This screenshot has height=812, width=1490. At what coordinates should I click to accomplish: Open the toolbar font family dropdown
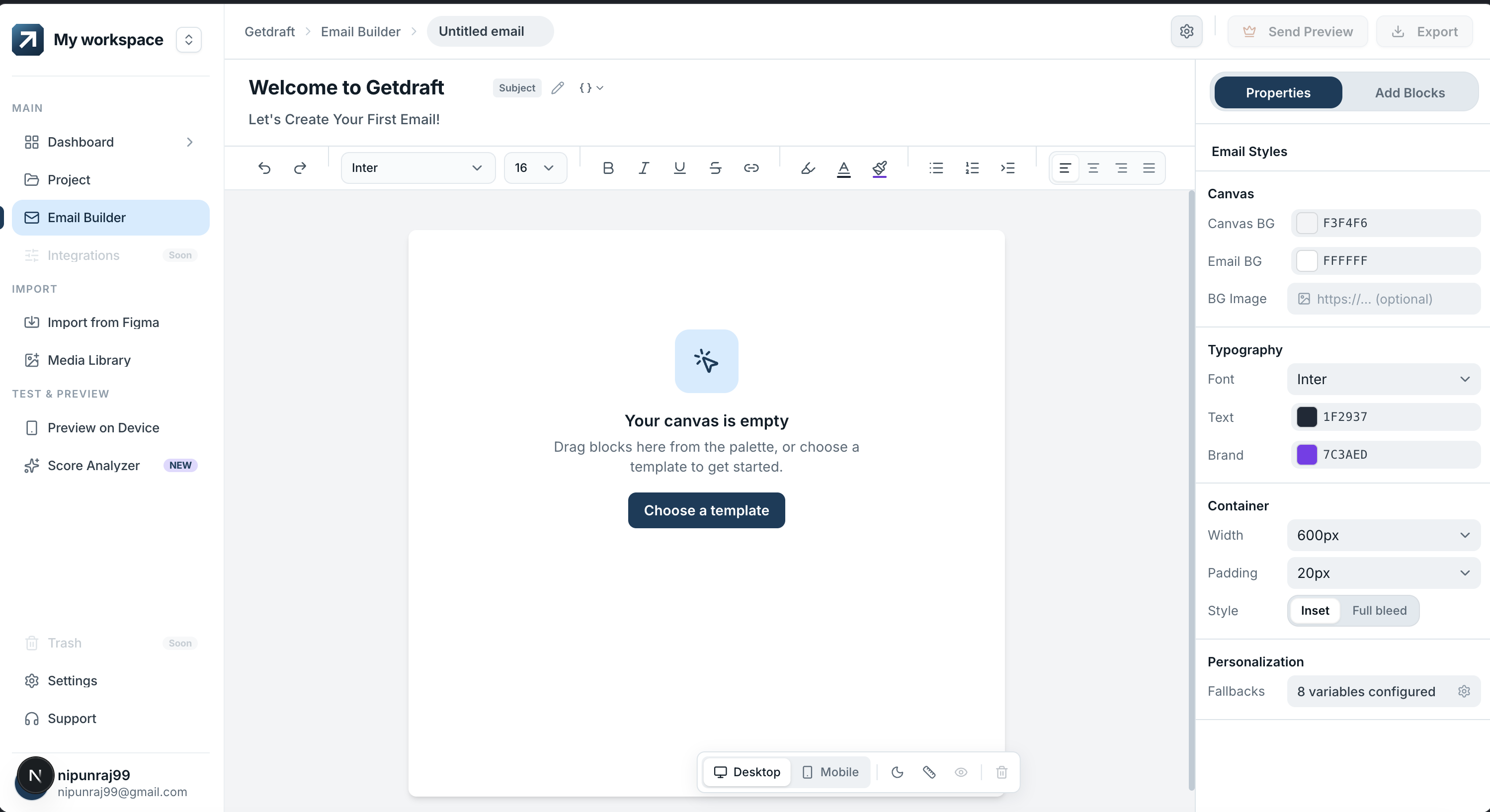tap(417, 168)
